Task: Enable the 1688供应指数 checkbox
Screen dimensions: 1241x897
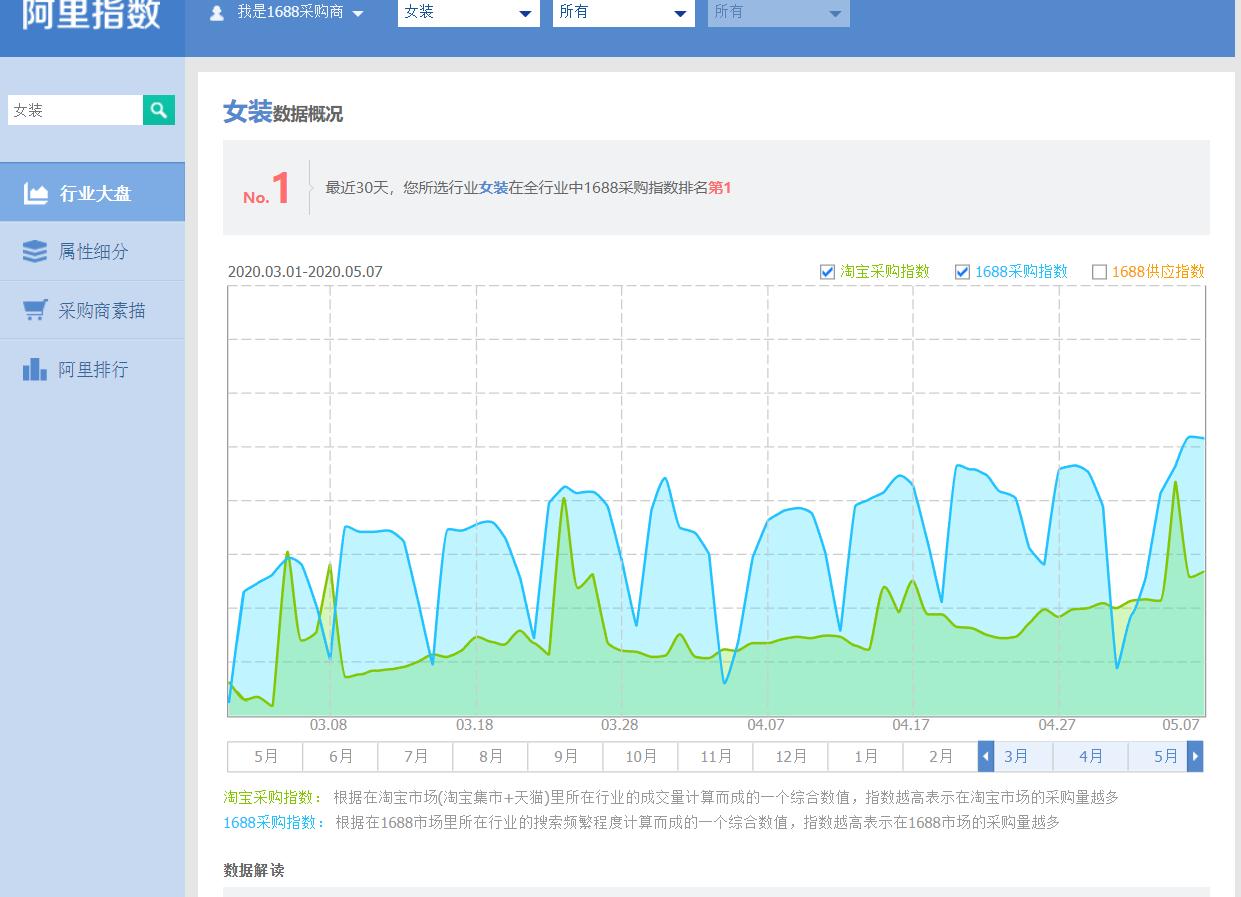Action: coord(1099,272)
